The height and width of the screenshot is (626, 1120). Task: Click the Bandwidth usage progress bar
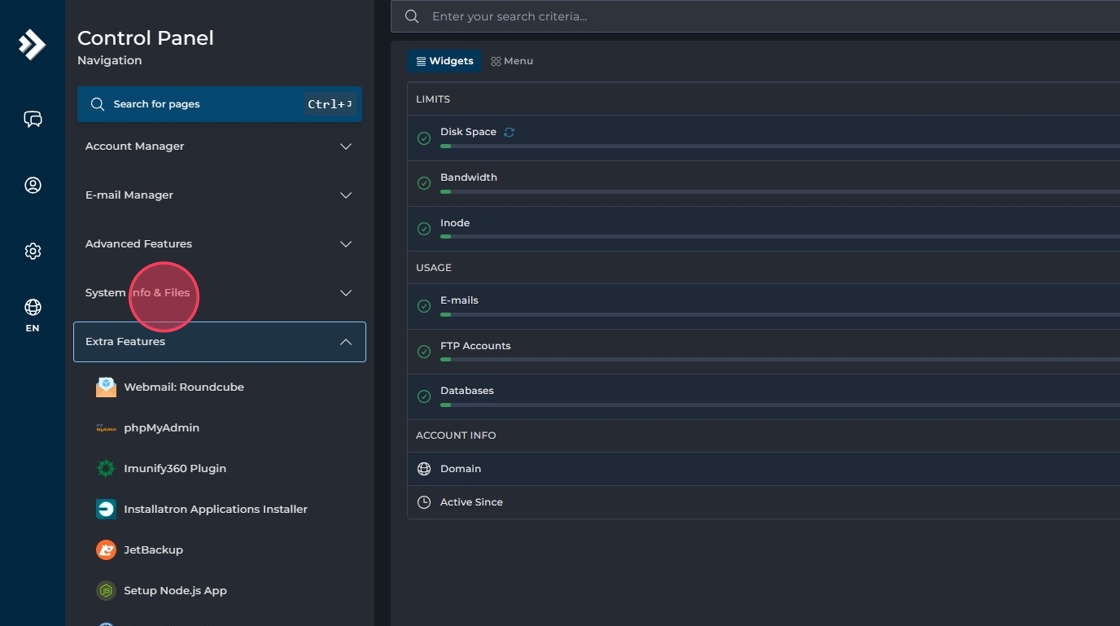click(780, 191)
